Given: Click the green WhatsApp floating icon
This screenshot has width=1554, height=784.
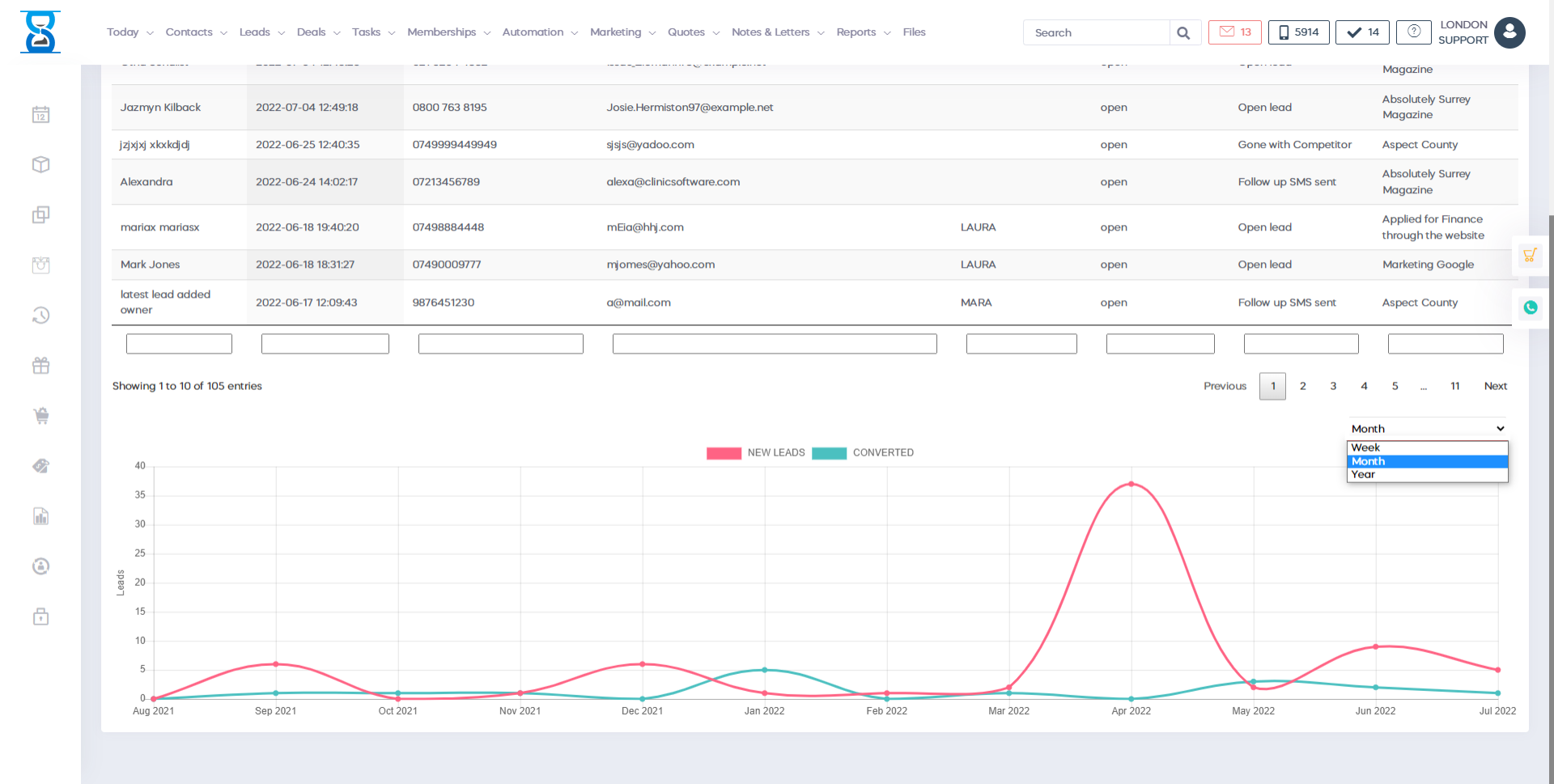Looking at the screenshot, I should click(x=1530, y=307).
